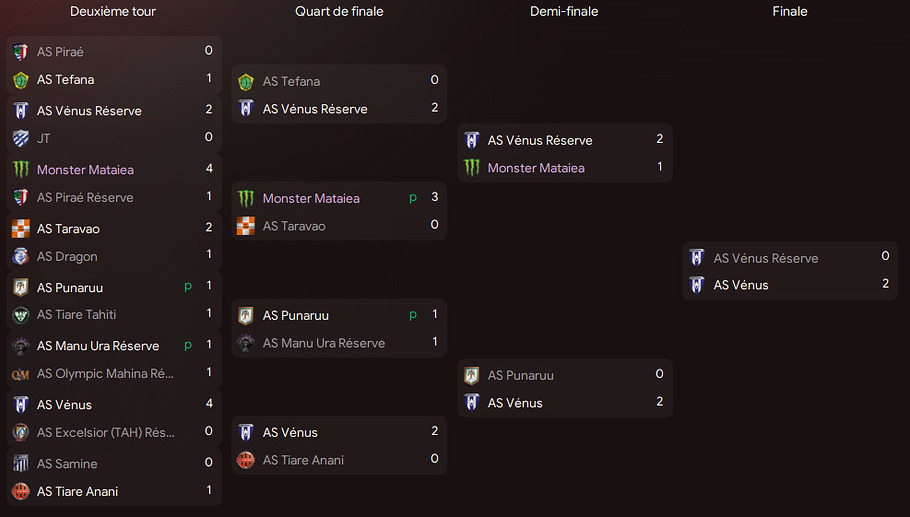
Task: Click the AS Tiare Tahiti crest
Action: click(21, 315)
